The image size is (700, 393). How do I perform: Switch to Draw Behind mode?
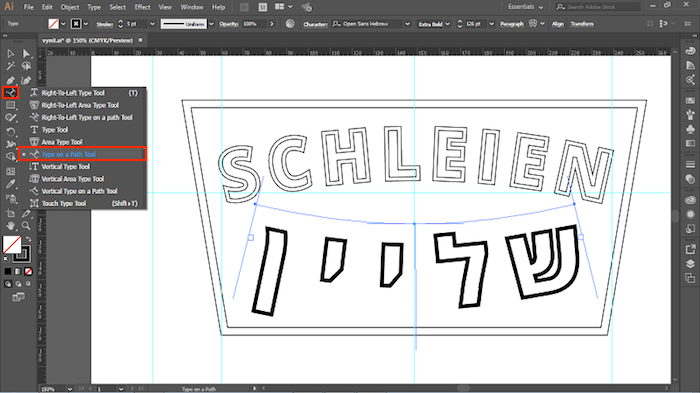pyautogui.click(x=18, y=284)
